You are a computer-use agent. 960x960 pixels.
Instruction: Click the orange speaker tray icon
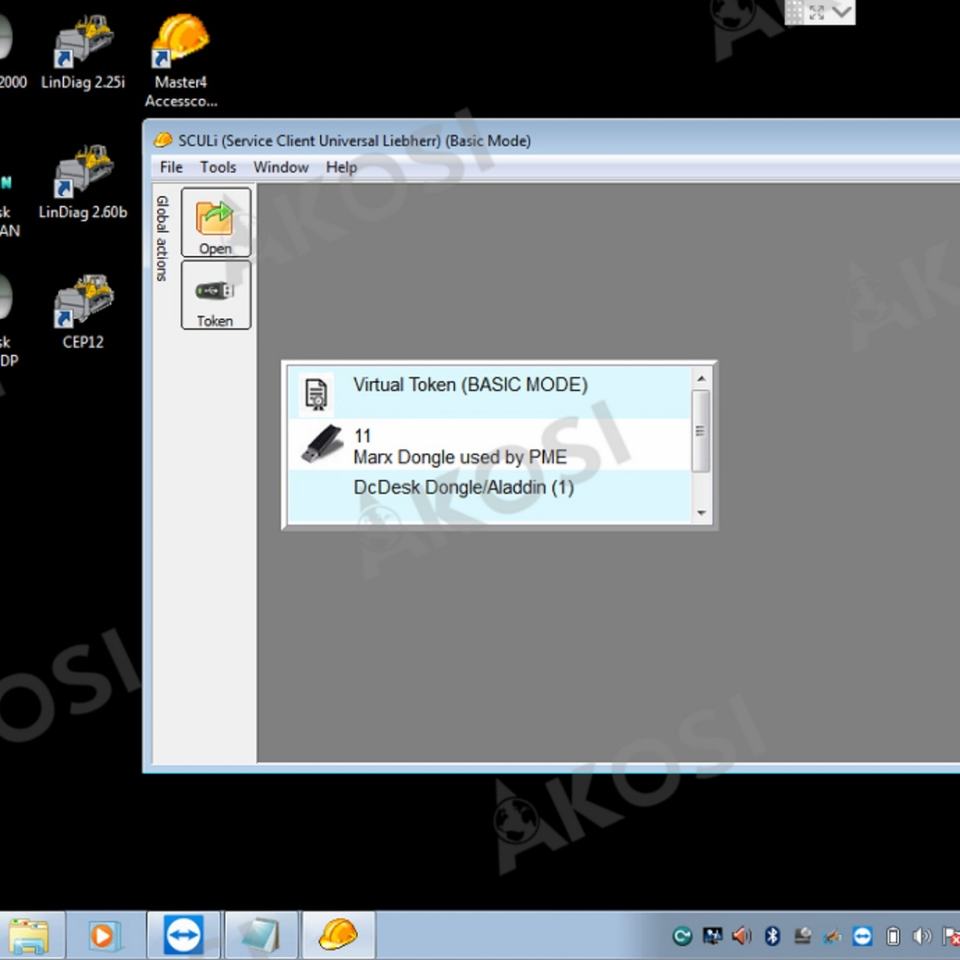[742, 936]
